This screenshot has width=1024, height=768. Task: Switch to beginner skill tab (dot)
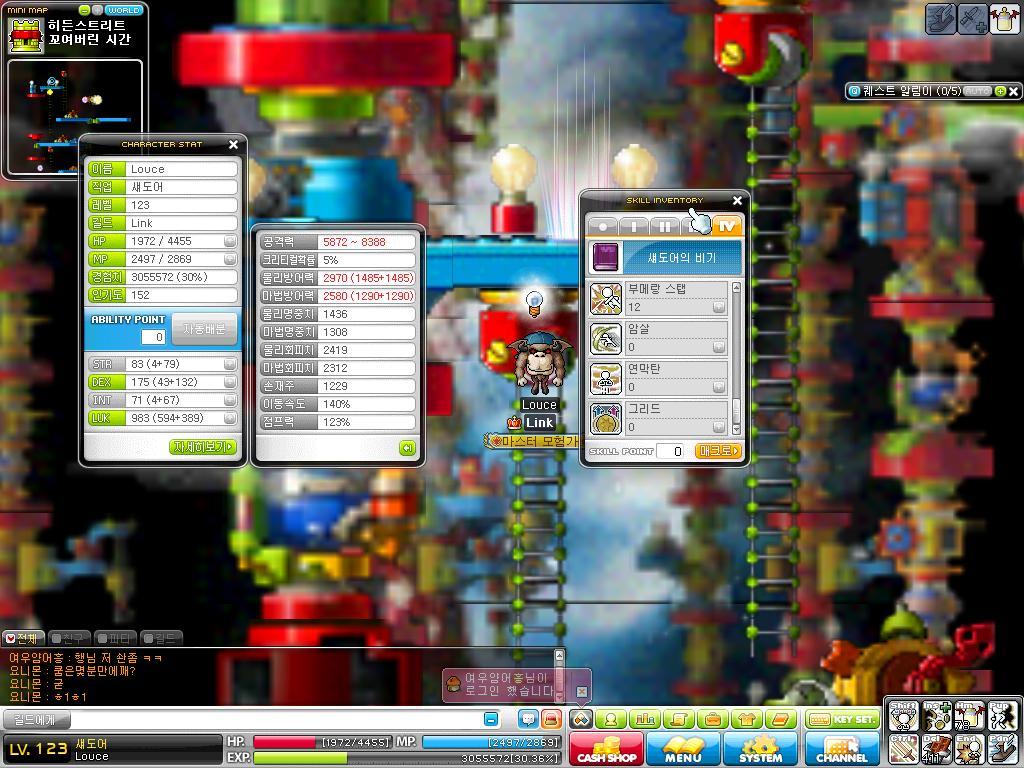point(603,226)
